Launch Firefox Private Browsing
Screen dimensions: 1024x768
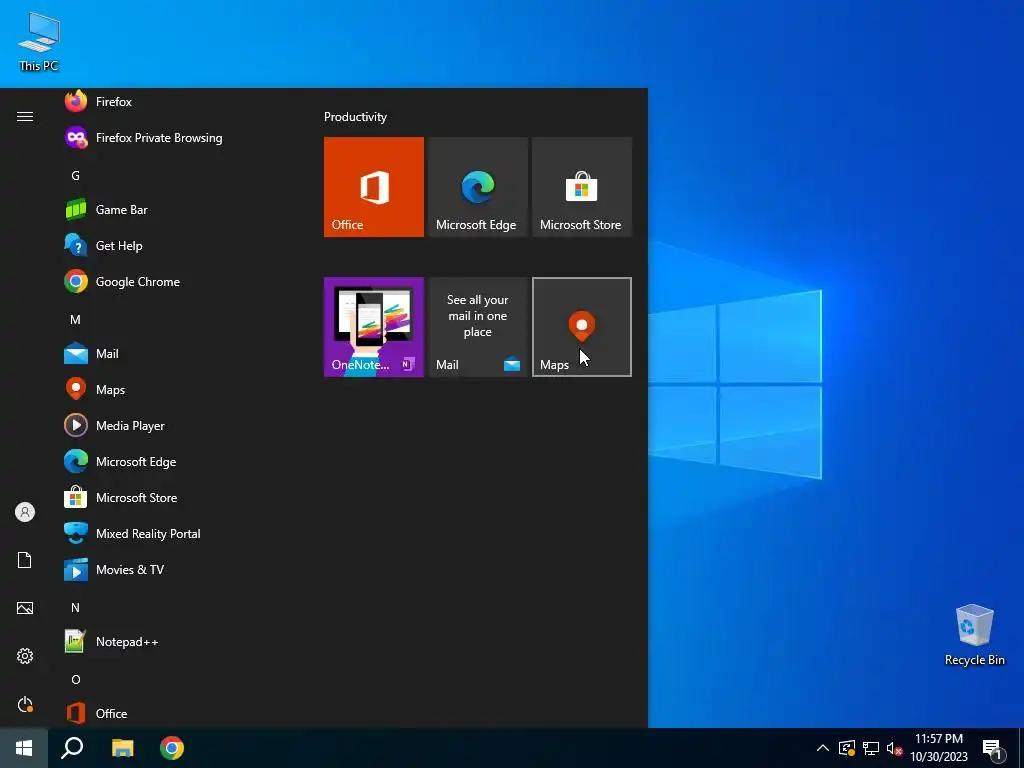coord(176,138)
